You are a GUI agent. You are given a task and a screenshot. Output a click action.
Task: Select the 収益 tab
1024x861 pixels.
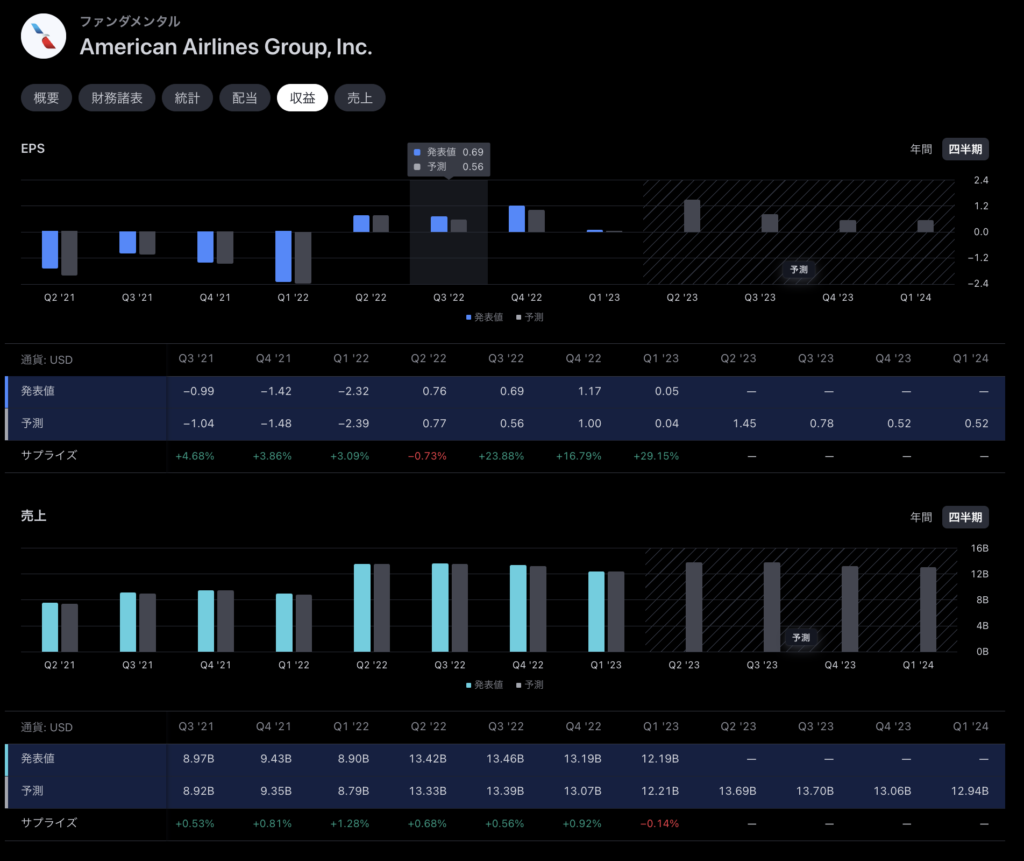pyautogui.click(x=302, y=98)
